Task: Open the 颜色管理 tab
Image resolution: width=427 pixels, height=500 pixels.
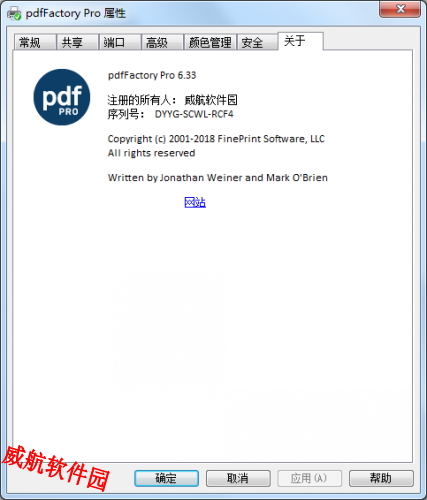Action: 210,42
